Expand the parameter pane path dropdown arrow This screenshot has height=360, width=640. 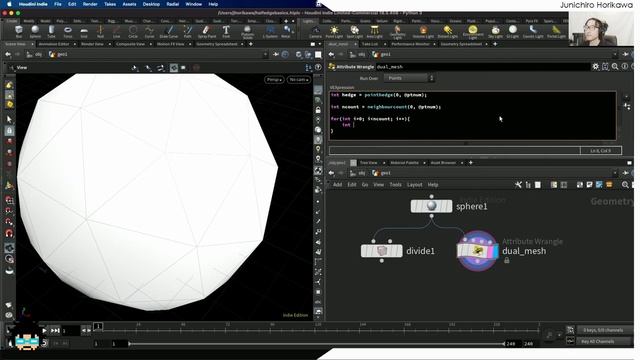(x=614, y=54)
